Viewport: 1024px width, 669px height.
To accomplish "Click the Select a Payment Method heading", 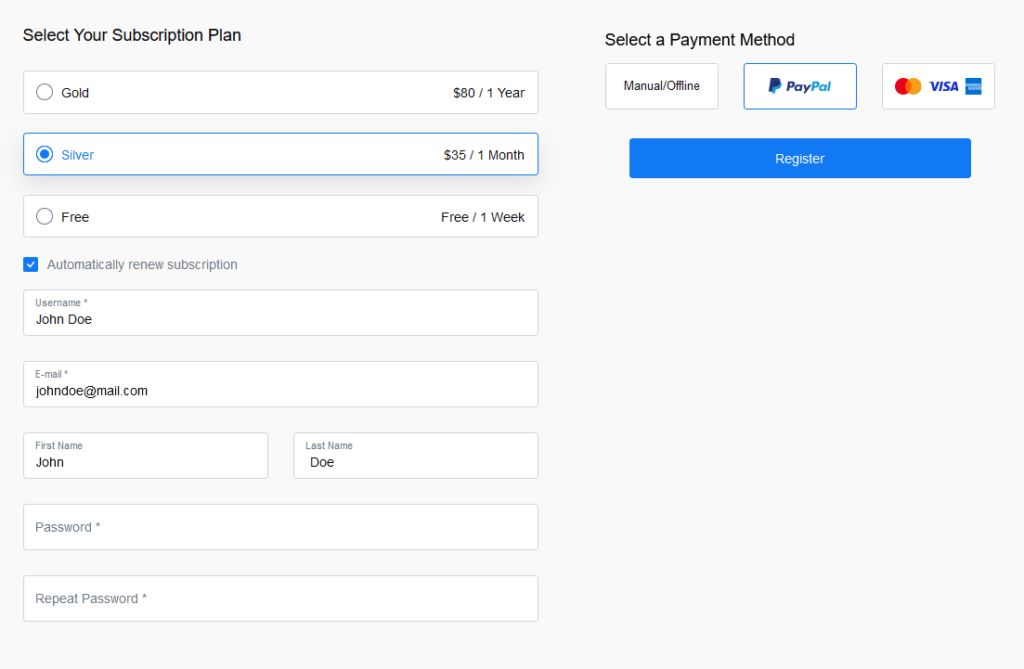I will click(699, 40).
